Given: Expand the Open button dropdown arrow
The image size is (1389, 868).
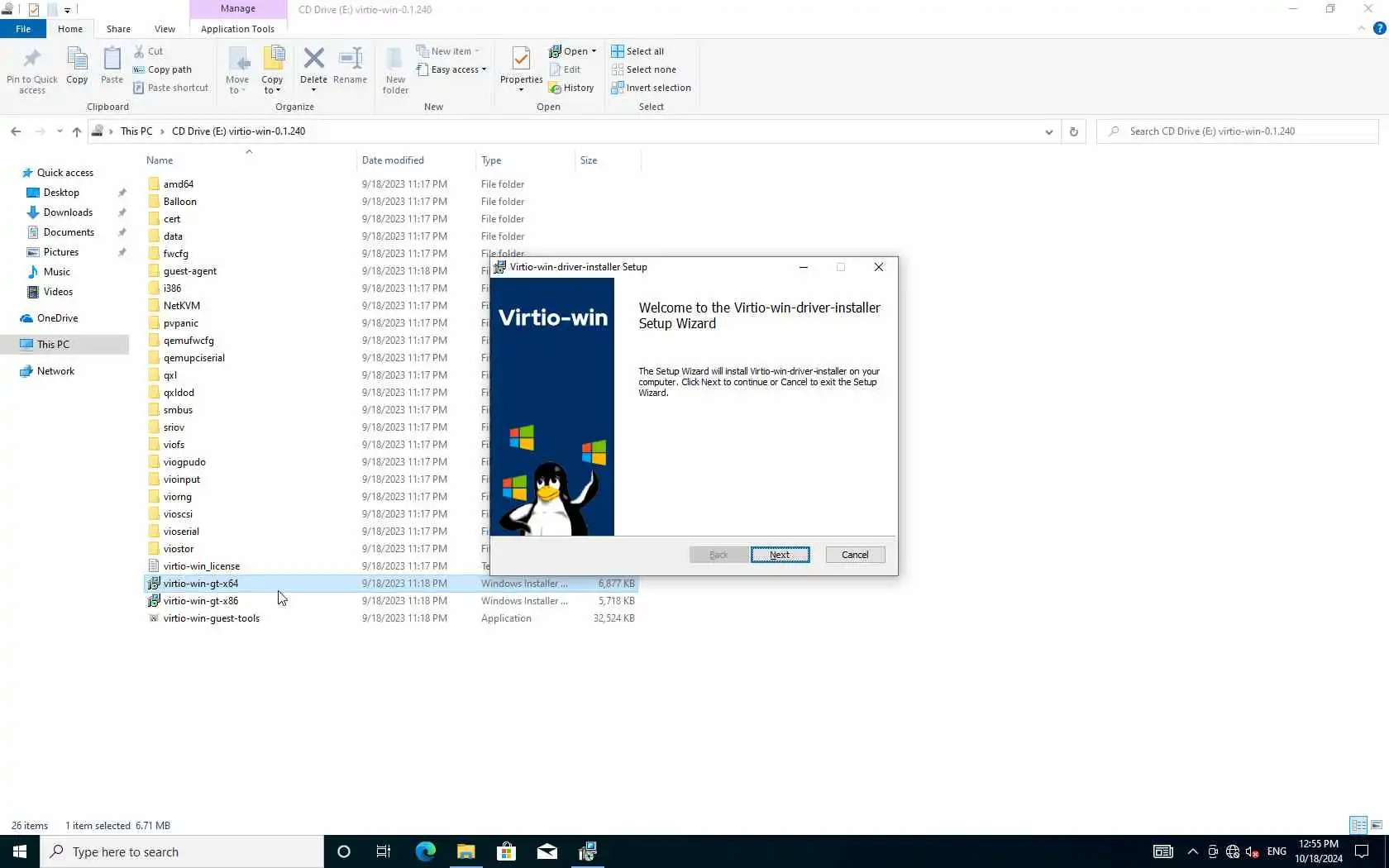Looking at the screenshot, I should [594, 51].
